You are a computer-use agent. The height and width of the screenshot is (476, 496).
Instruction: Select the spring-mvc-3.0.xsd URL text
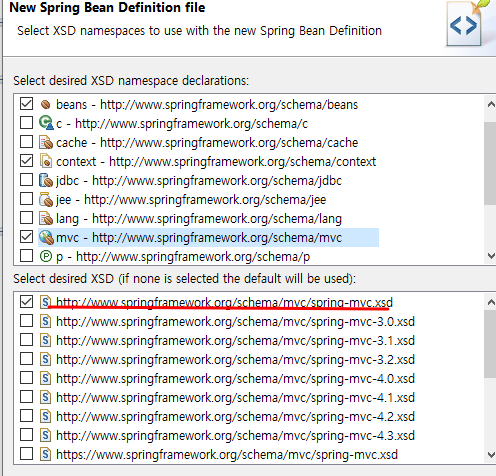tap(235, 322)
